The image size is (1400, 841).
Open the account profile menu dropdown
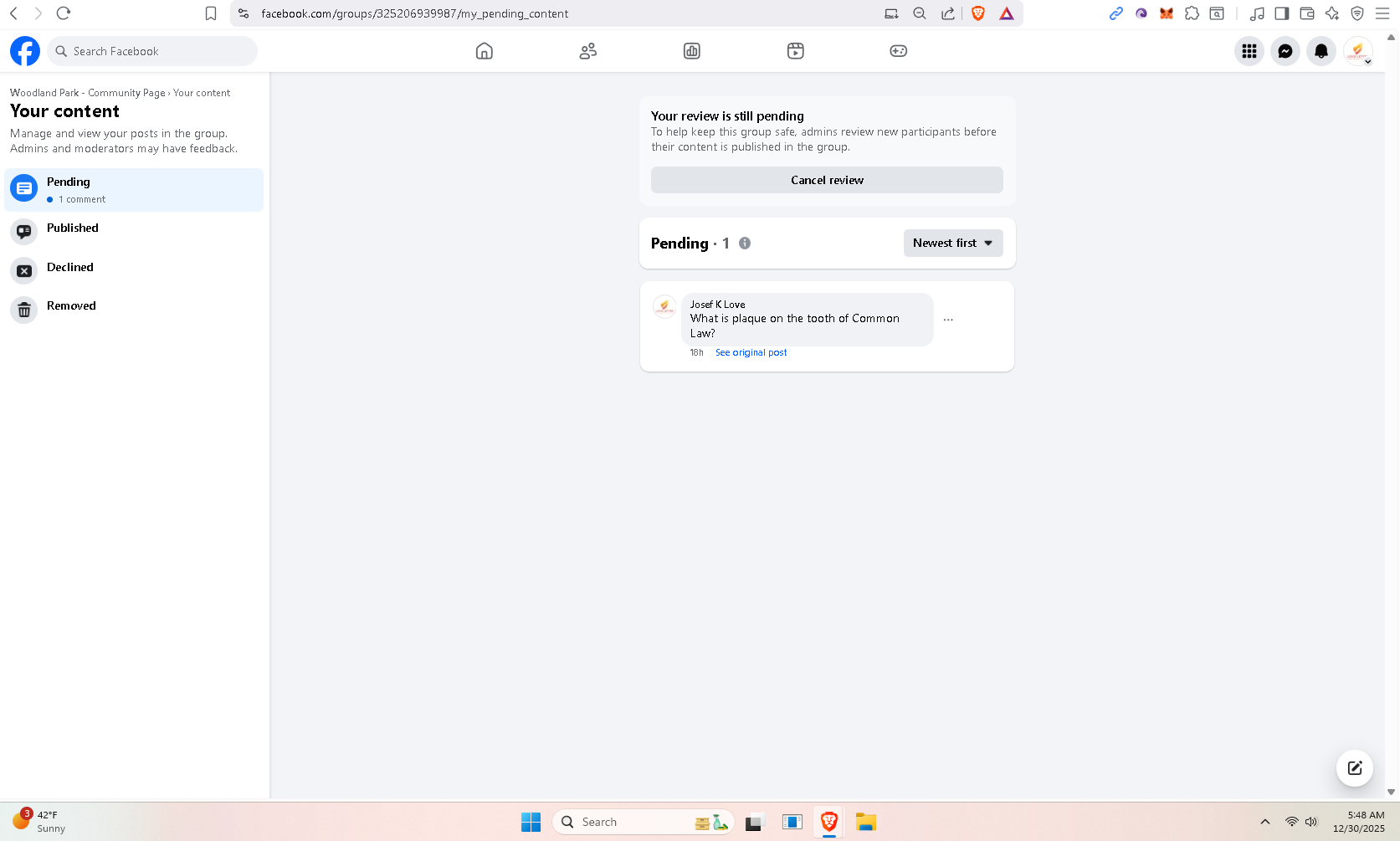tap(1357, 51)
